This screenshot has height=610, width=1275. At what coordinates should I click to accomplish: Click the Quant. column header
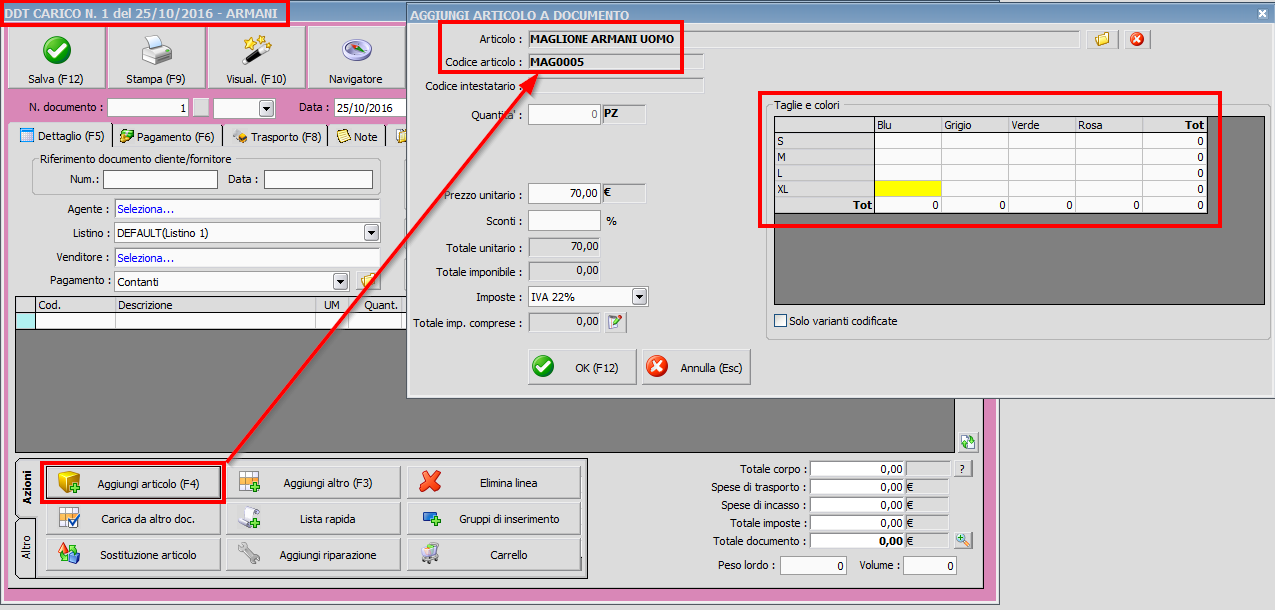(377, 305)
